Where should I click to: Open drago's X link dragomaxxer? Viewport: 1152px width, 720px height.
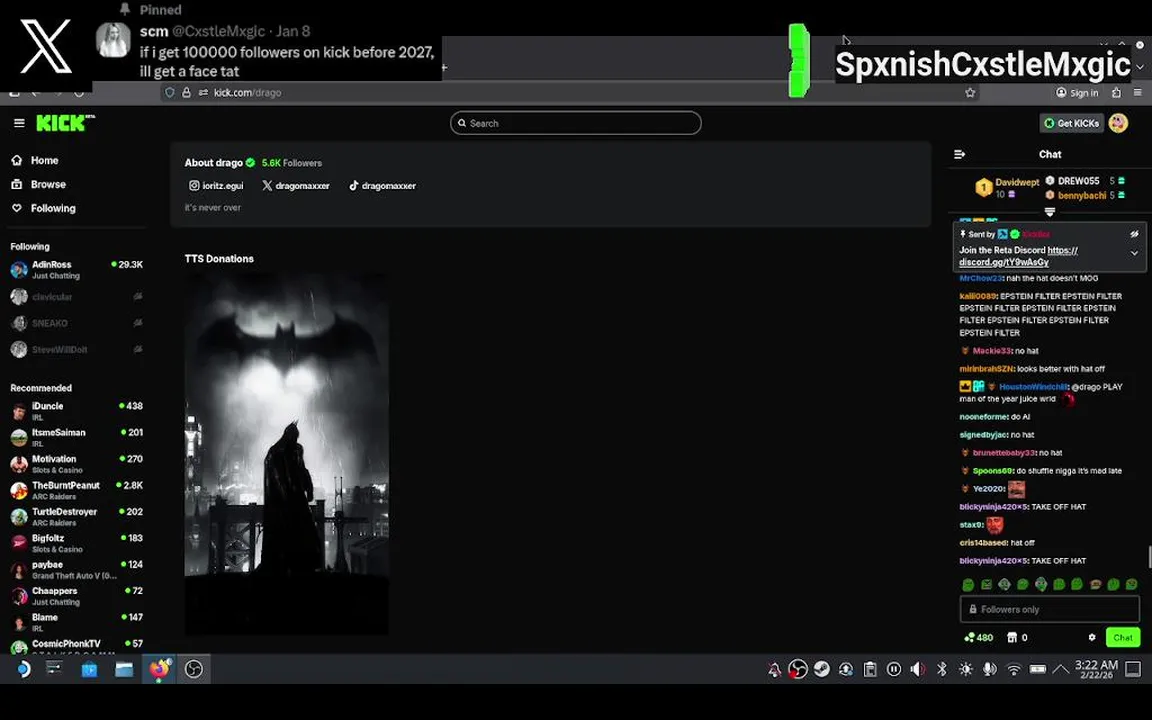296,186
